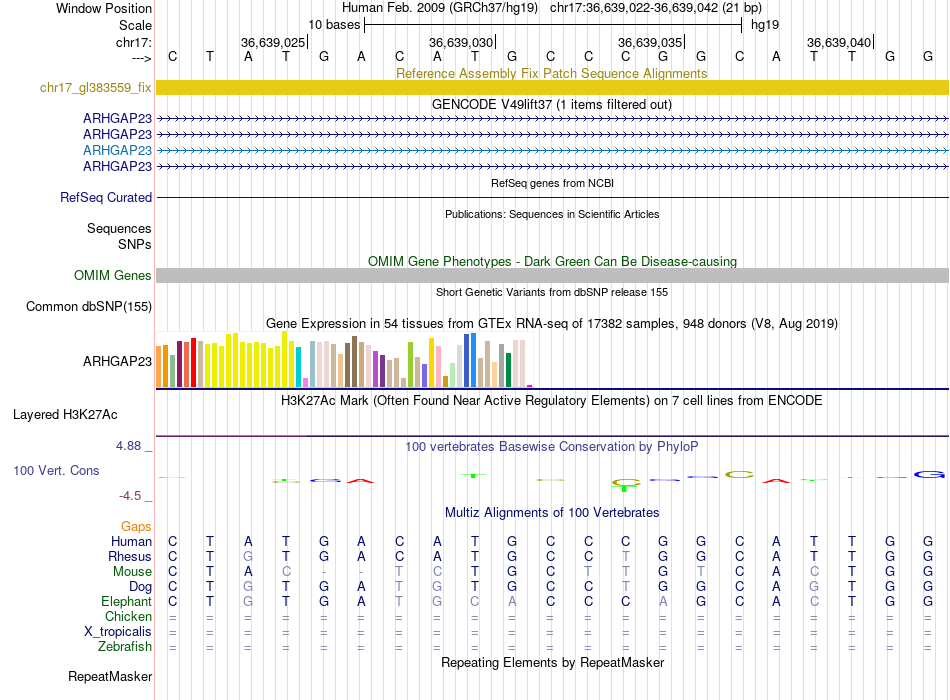Click the Layered H3K27Ac track label
The width and height of the screenshot is (950, 700).
coord(65,414)
